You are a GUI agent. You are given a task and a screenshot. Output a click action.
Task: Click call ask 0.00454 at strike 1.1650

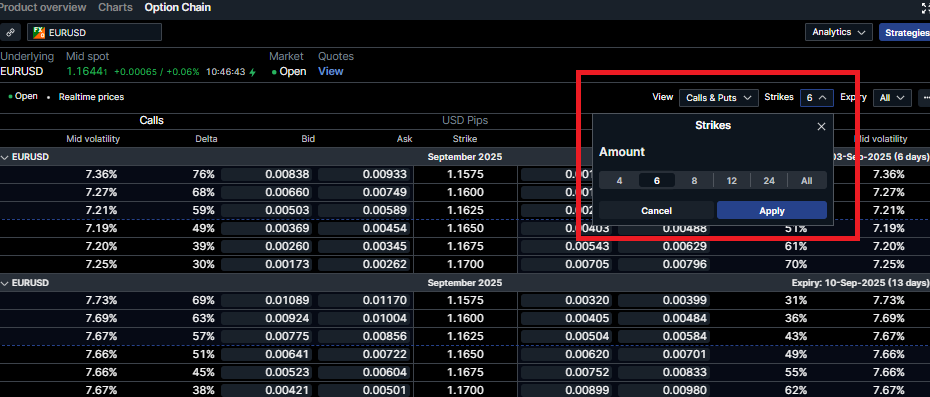pyautogui.click(x=364, y=228)
